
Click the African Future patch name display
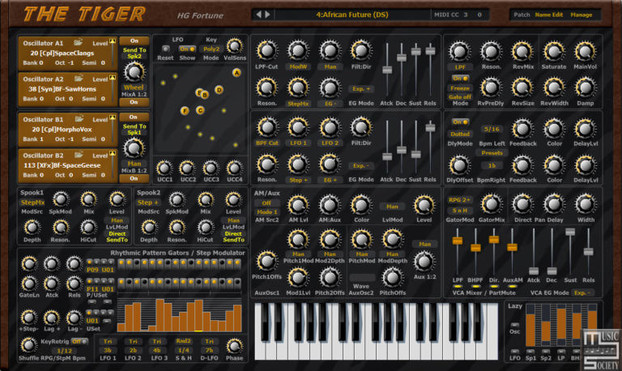(x=352, y=15)
